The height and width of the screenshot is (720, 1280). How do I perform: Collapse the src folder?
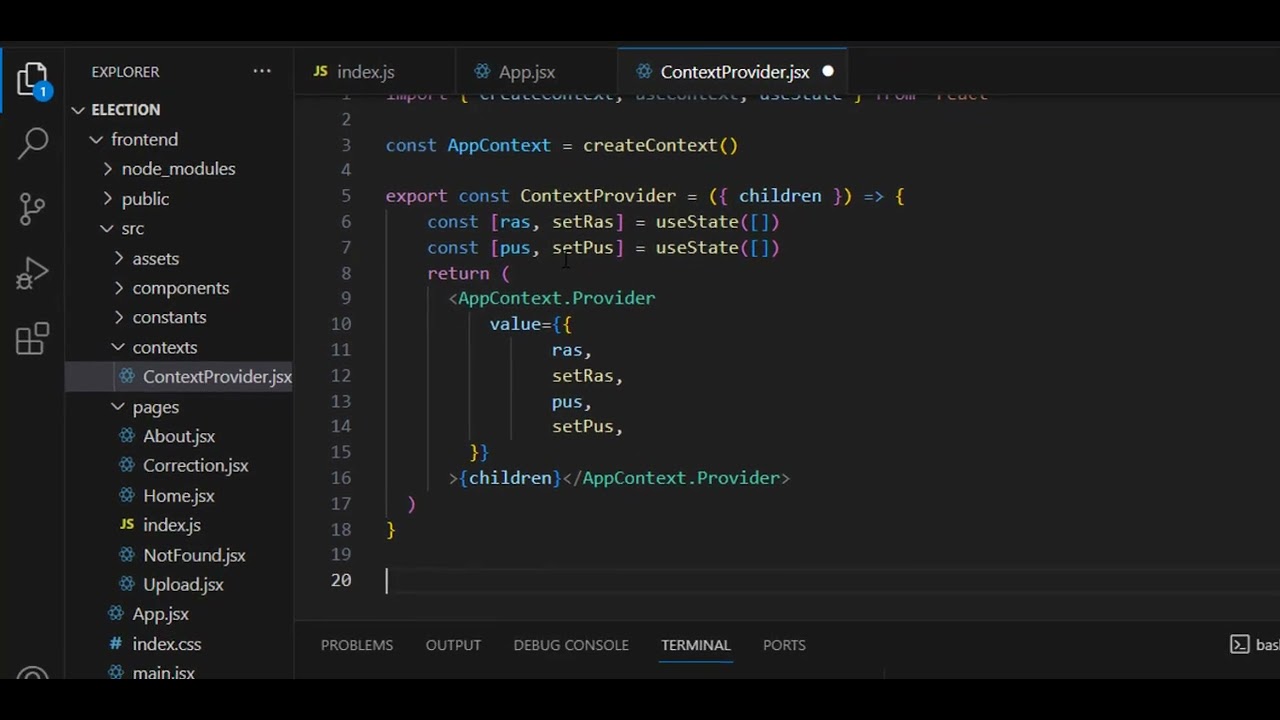[x=108, y=228]
